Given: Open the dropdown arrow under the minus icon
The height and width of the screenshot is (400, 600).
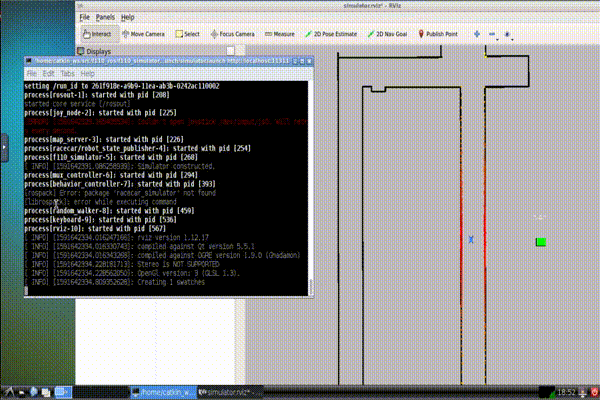Looking at the screenshot, I should (497, 39).
